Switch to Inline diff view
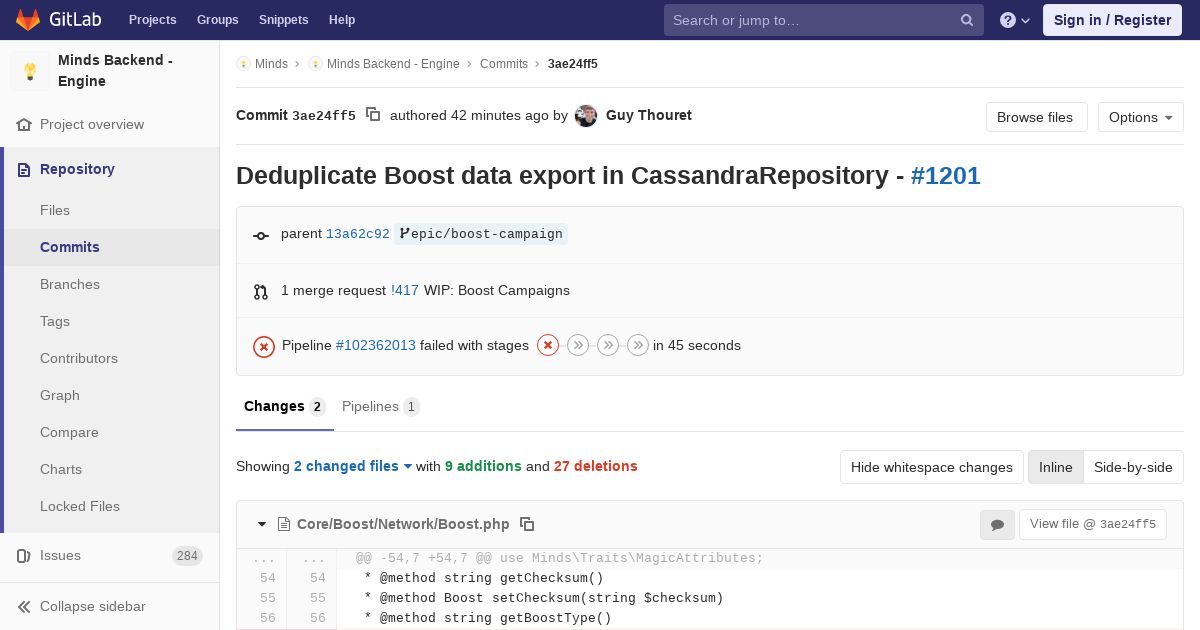 pyautogui.click(x=1055, y=467)
